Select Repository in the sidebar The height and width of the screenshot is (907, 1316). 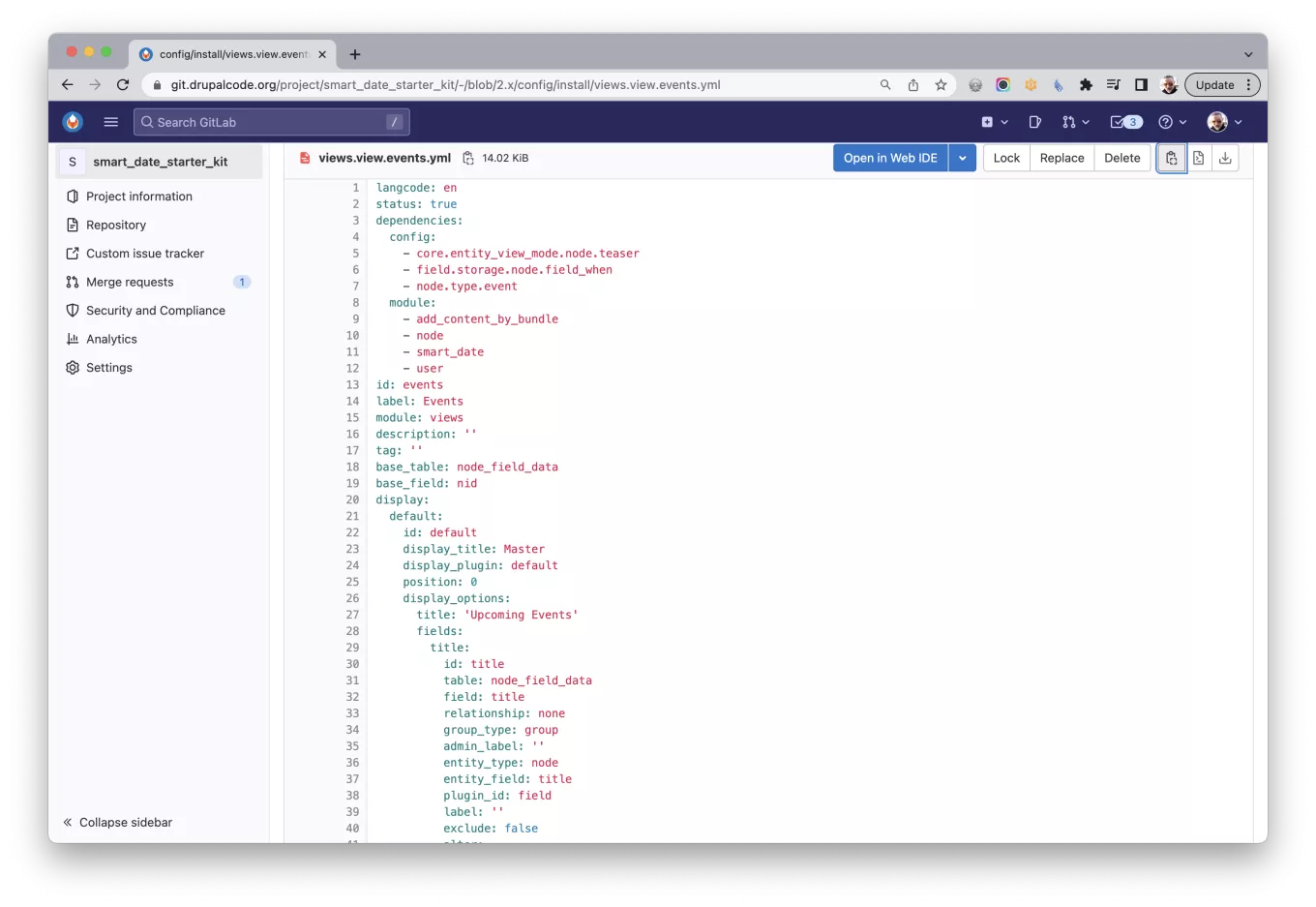pos(116,225)
